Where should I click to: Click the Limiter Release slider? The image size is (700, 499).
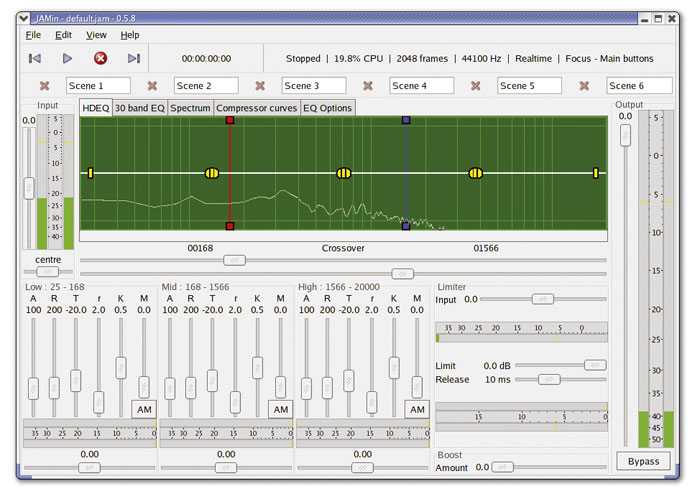(549, 379)
